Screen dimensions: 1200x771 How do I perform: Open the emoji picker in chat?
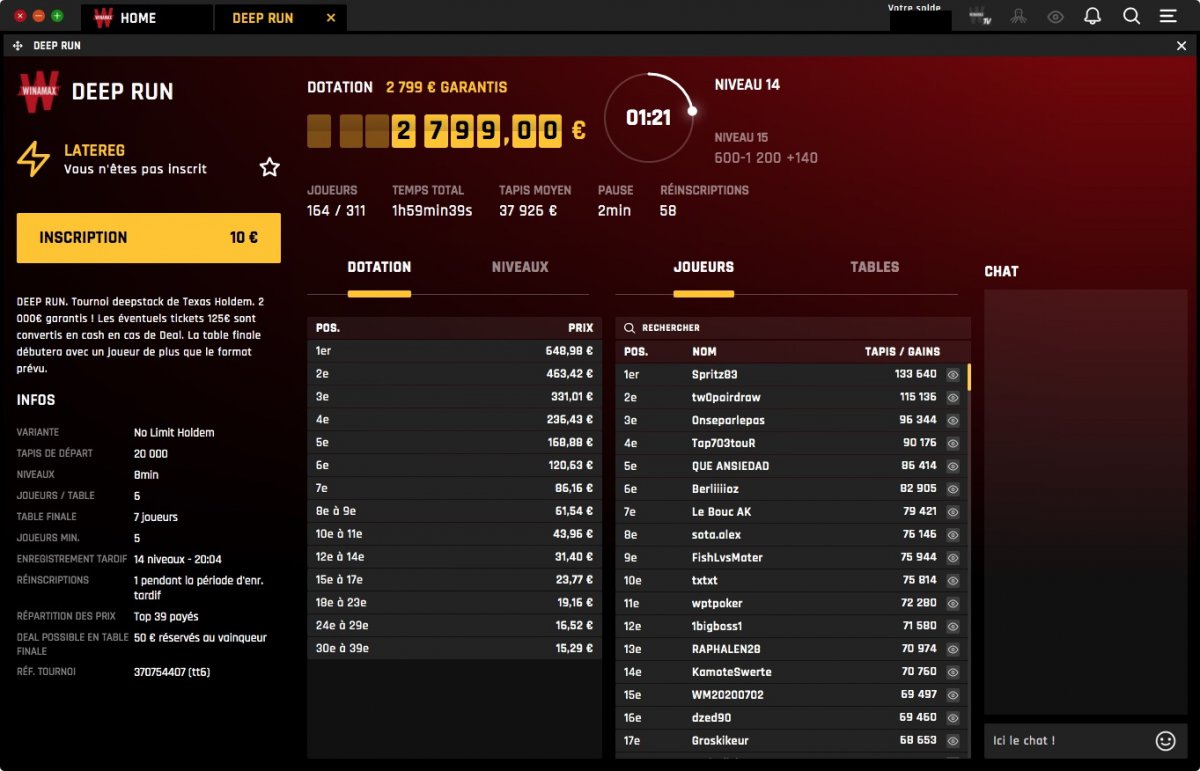1165,741
